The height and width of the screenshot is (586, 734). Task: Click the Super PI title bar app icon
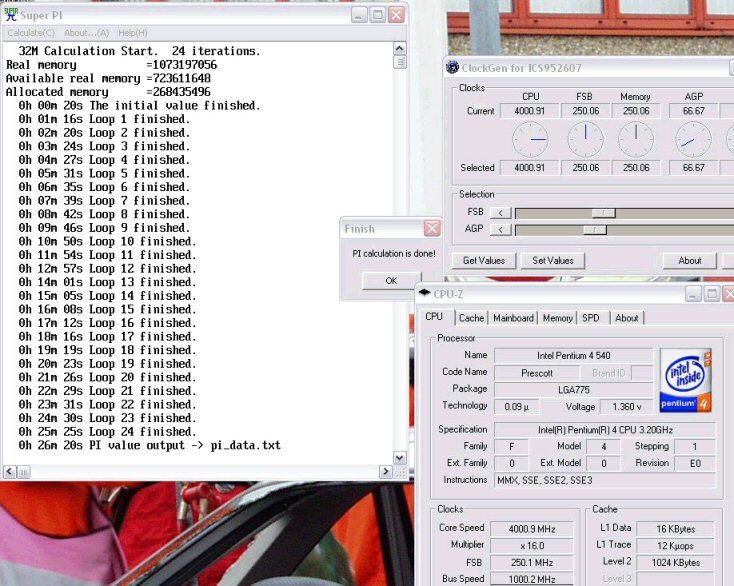tap(11, 15)
